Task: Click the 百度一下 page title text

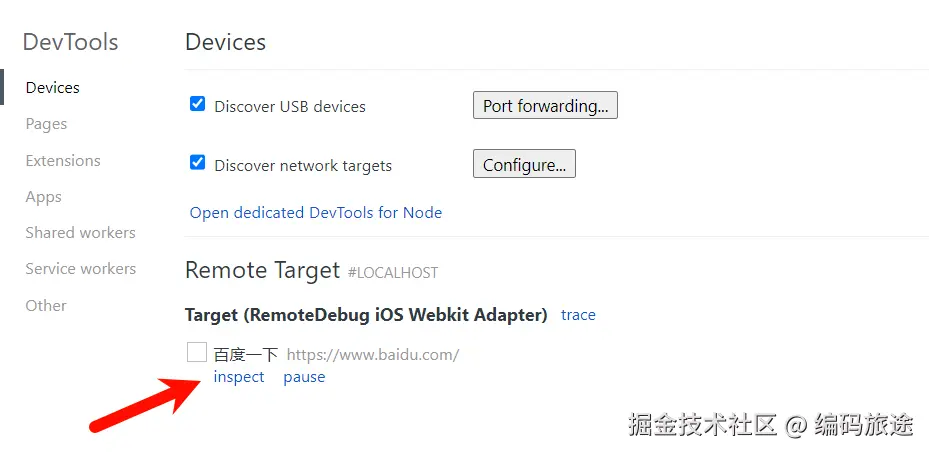Action: 246,354
